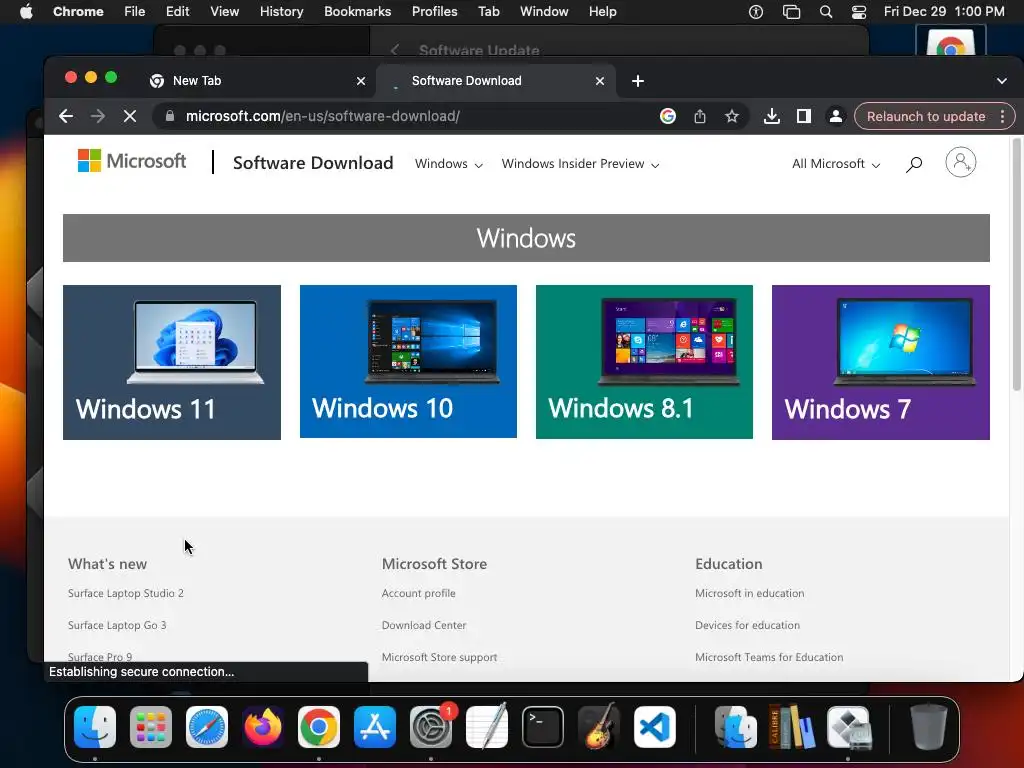Click the Software Download heading link
The width and height of the screenshot is (1024, 768).
[x=313, y=163]
